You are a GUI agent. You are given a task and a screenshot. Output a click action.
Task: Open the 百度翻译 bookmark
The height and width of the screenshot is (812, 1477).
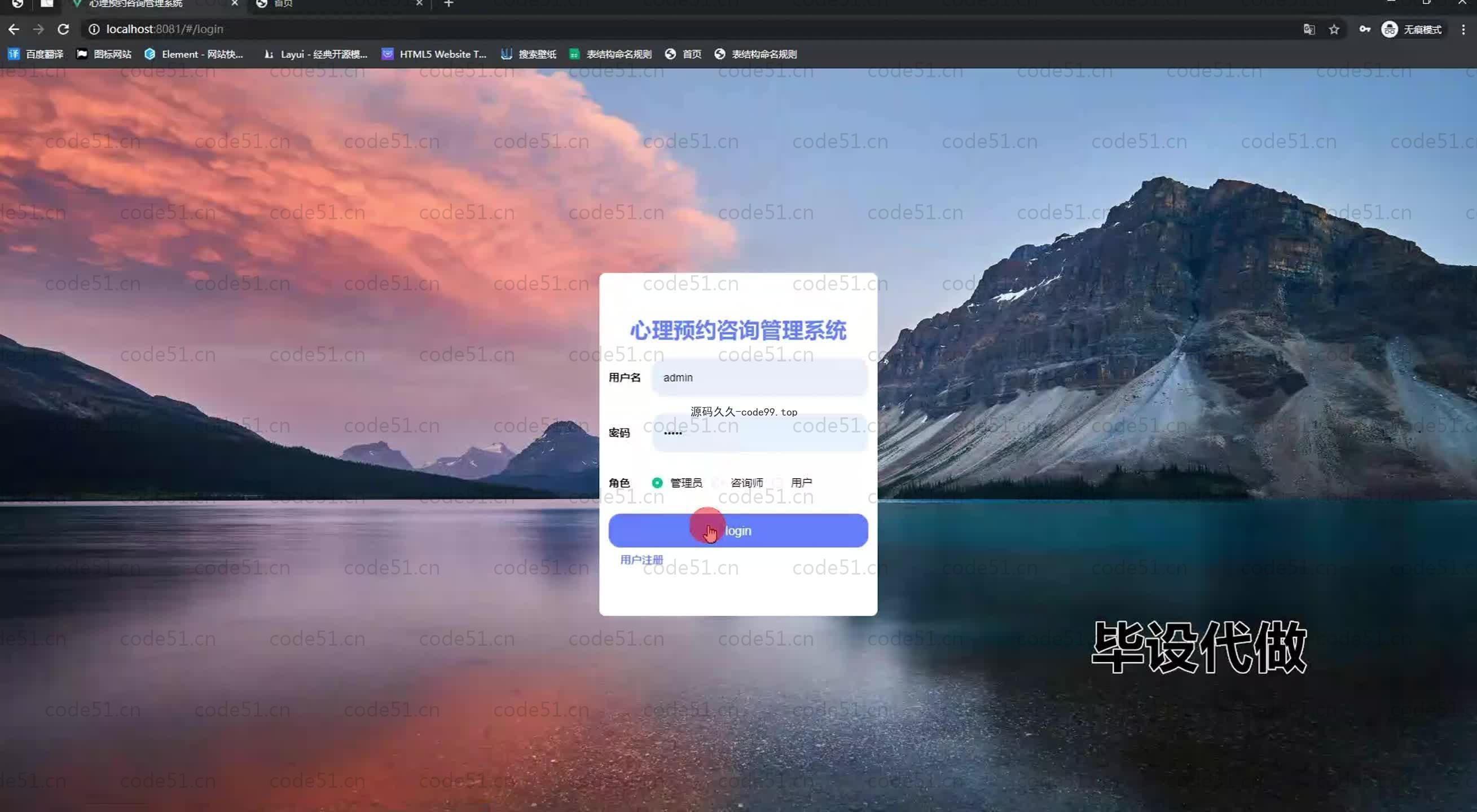pyautogui.click(x=36, y=54)
